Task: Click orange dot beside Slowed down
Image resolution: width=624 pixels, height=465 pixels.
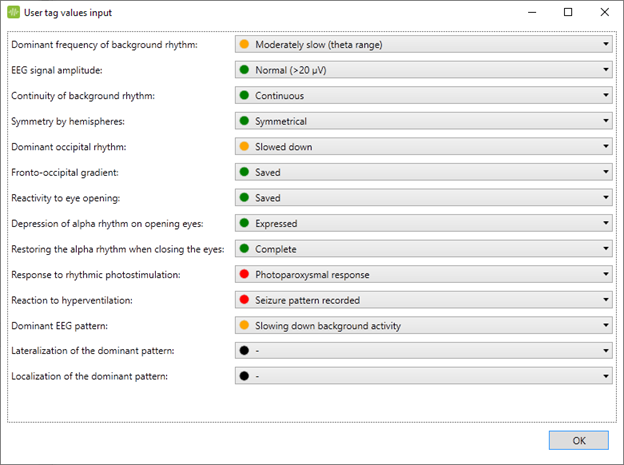Action: click(244, 147)
